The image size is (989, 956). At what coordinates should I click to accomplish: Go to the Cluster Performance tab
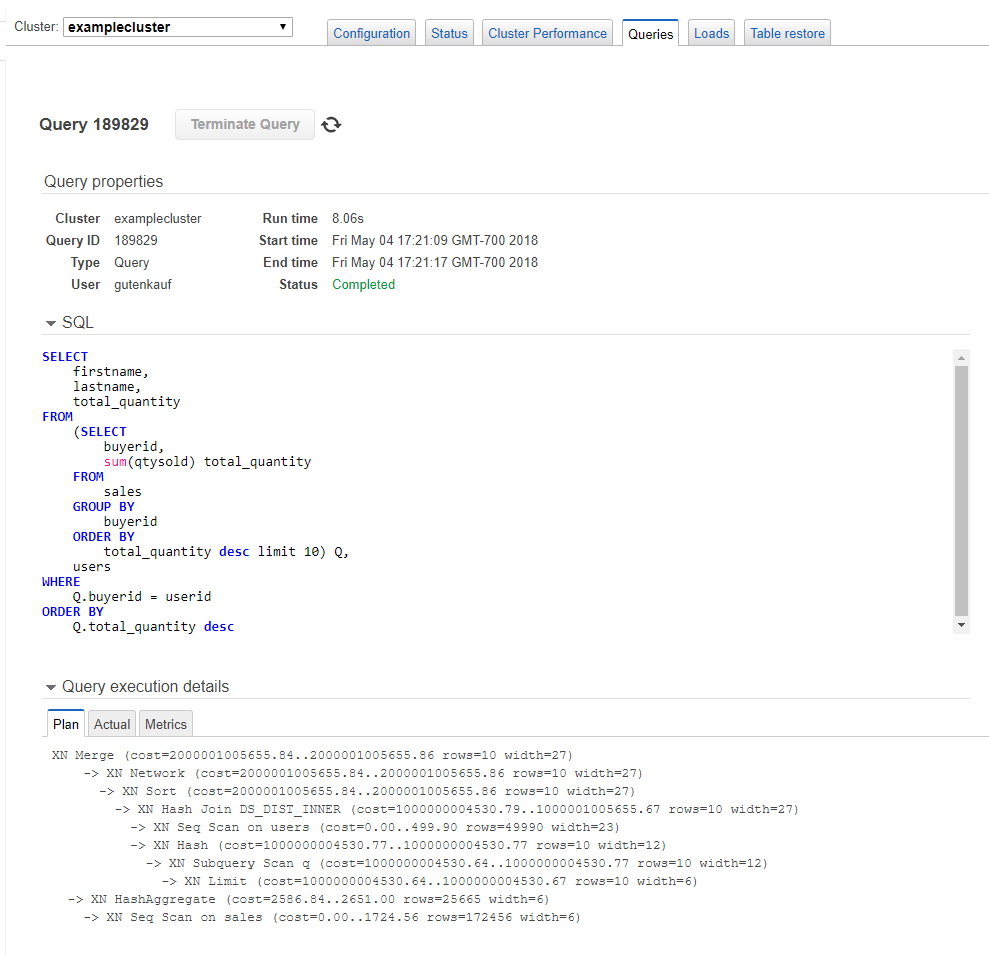click(x=547, y=33)
